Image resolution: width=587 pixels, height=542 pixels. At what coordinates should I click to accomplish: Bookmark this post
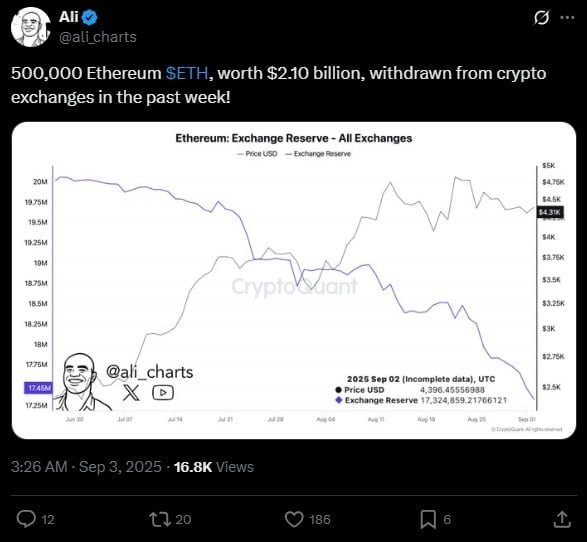[428, 520]
